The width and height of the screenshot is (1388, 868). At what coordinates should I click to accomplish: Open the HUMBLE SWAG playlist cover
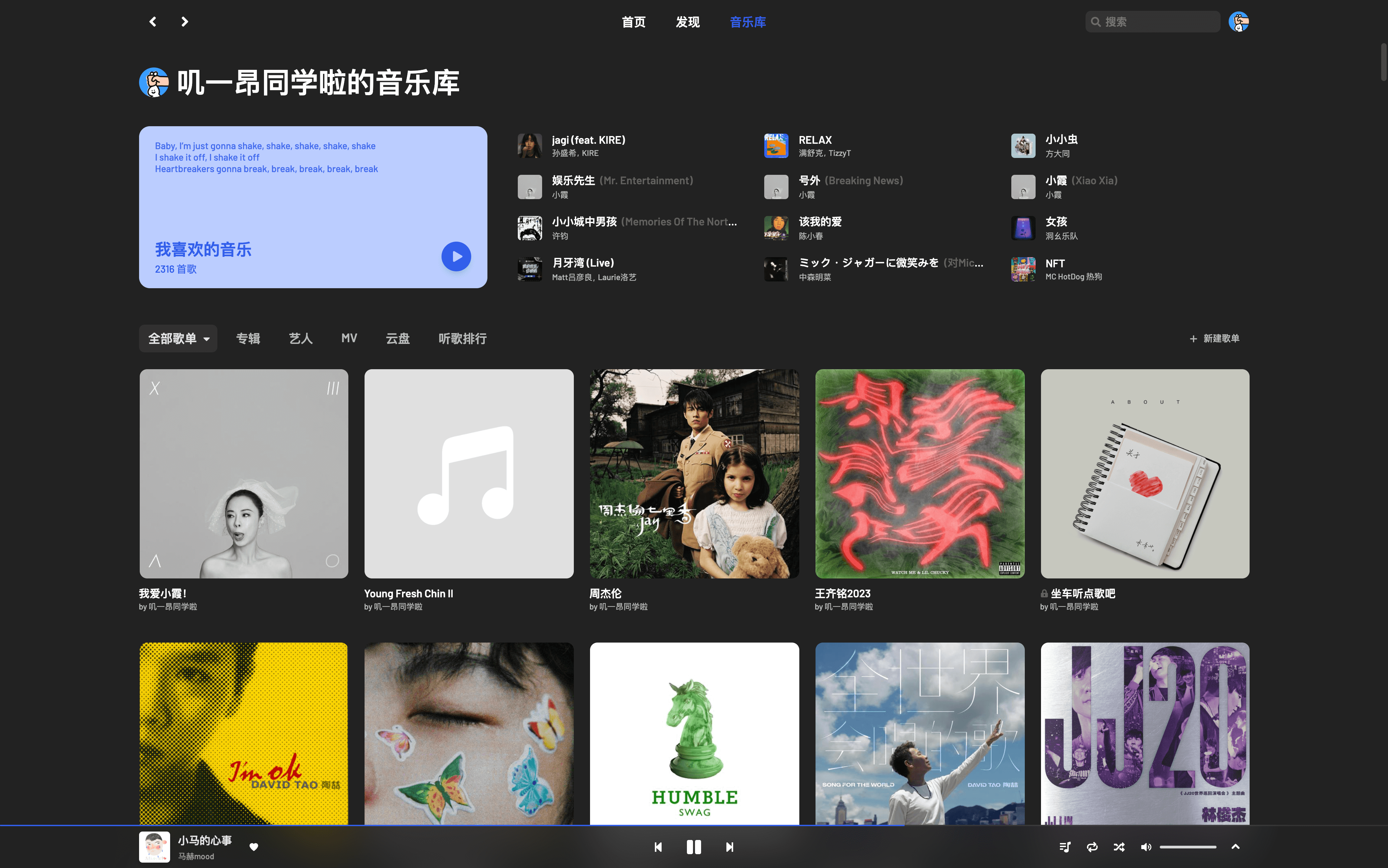[x=694, y=733]
